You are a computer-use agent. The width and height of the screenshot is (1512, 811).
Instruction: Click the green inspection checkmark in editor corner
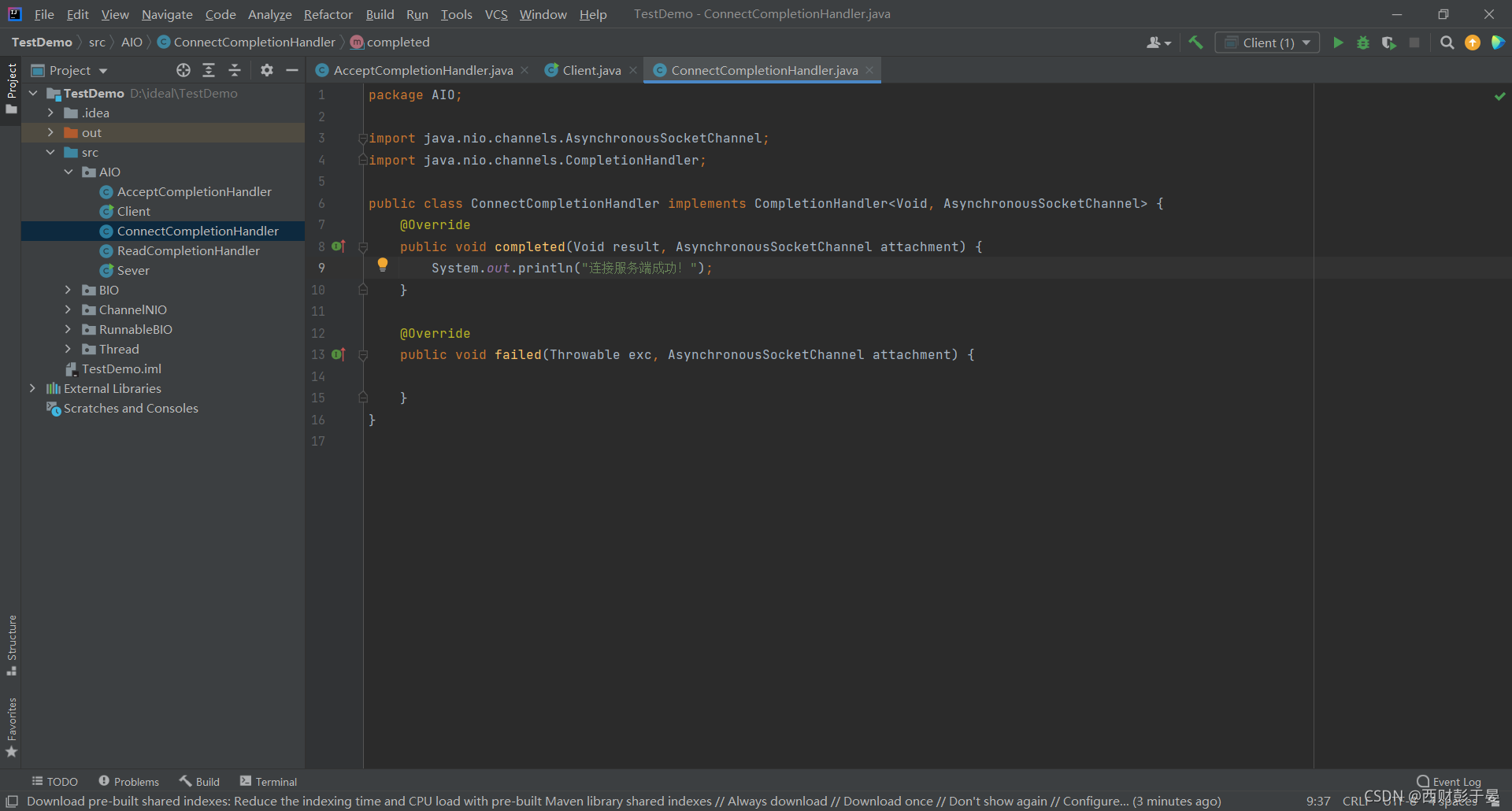1500,96
